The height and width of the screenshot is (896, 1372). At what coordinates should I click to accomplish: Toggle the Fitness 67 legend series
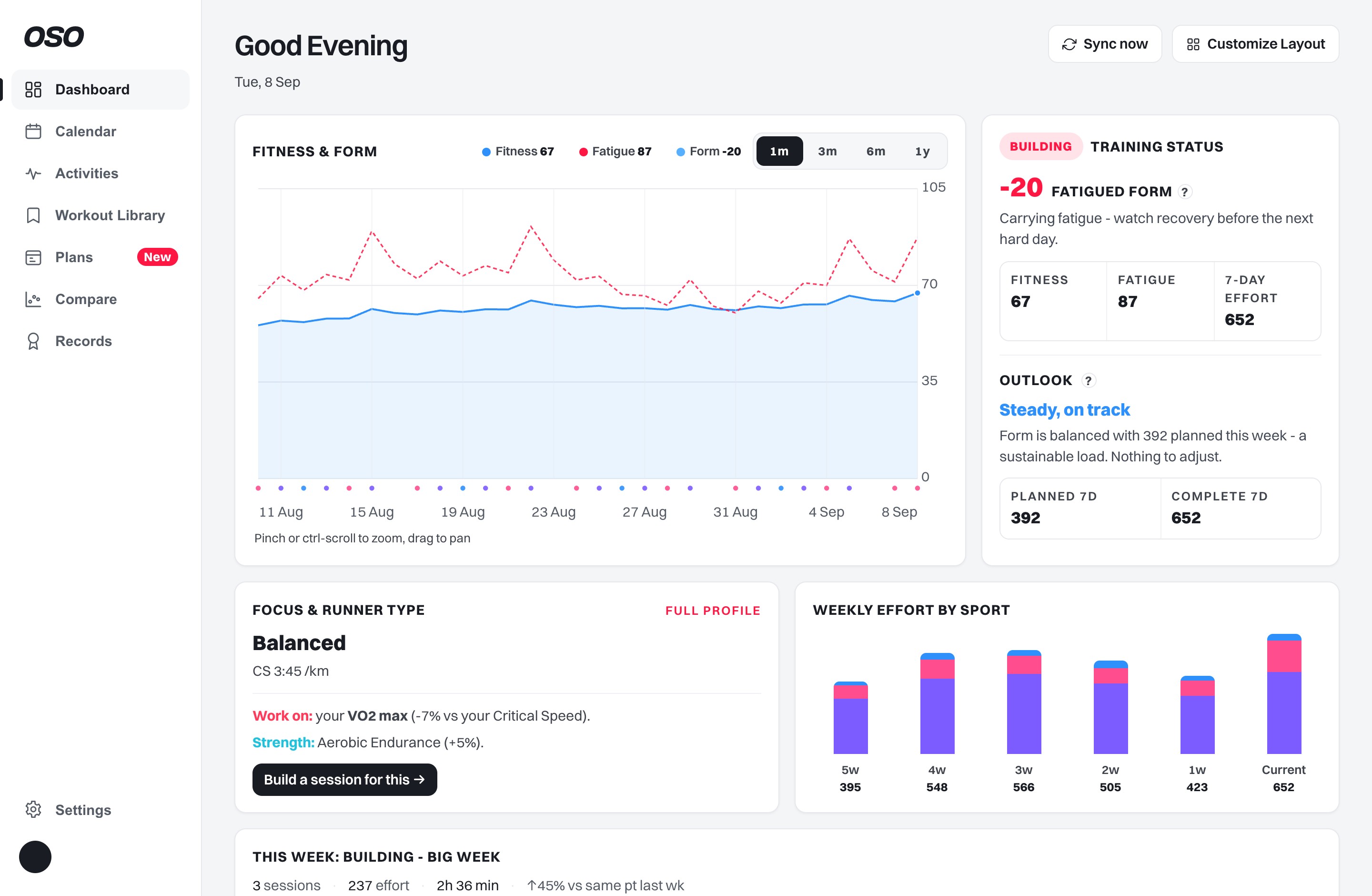[x=518, y=152]
